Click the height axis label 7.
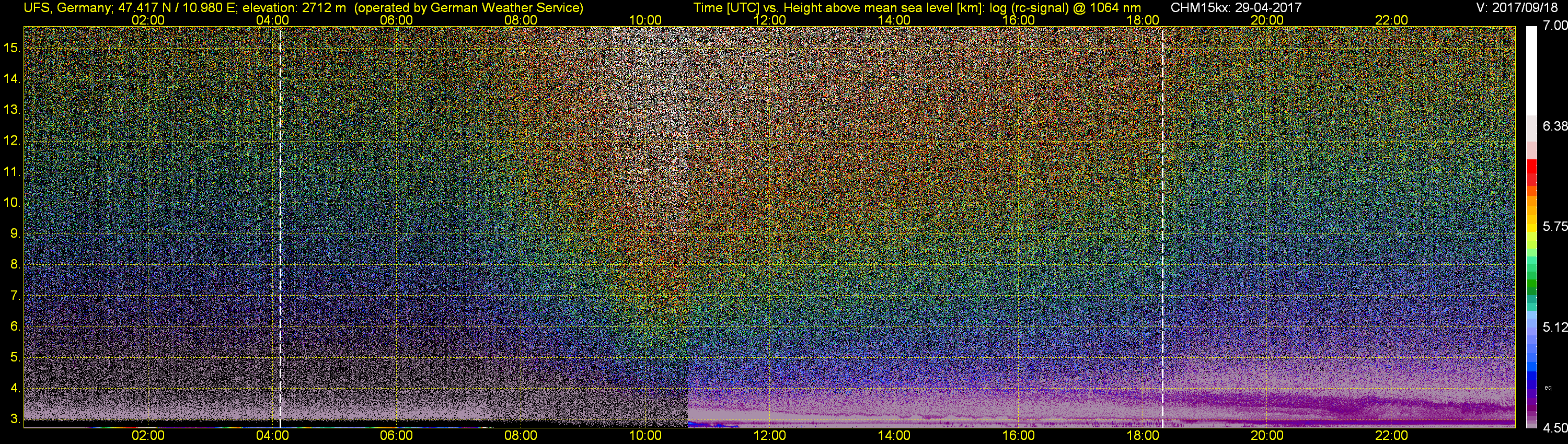 (15, 296)
